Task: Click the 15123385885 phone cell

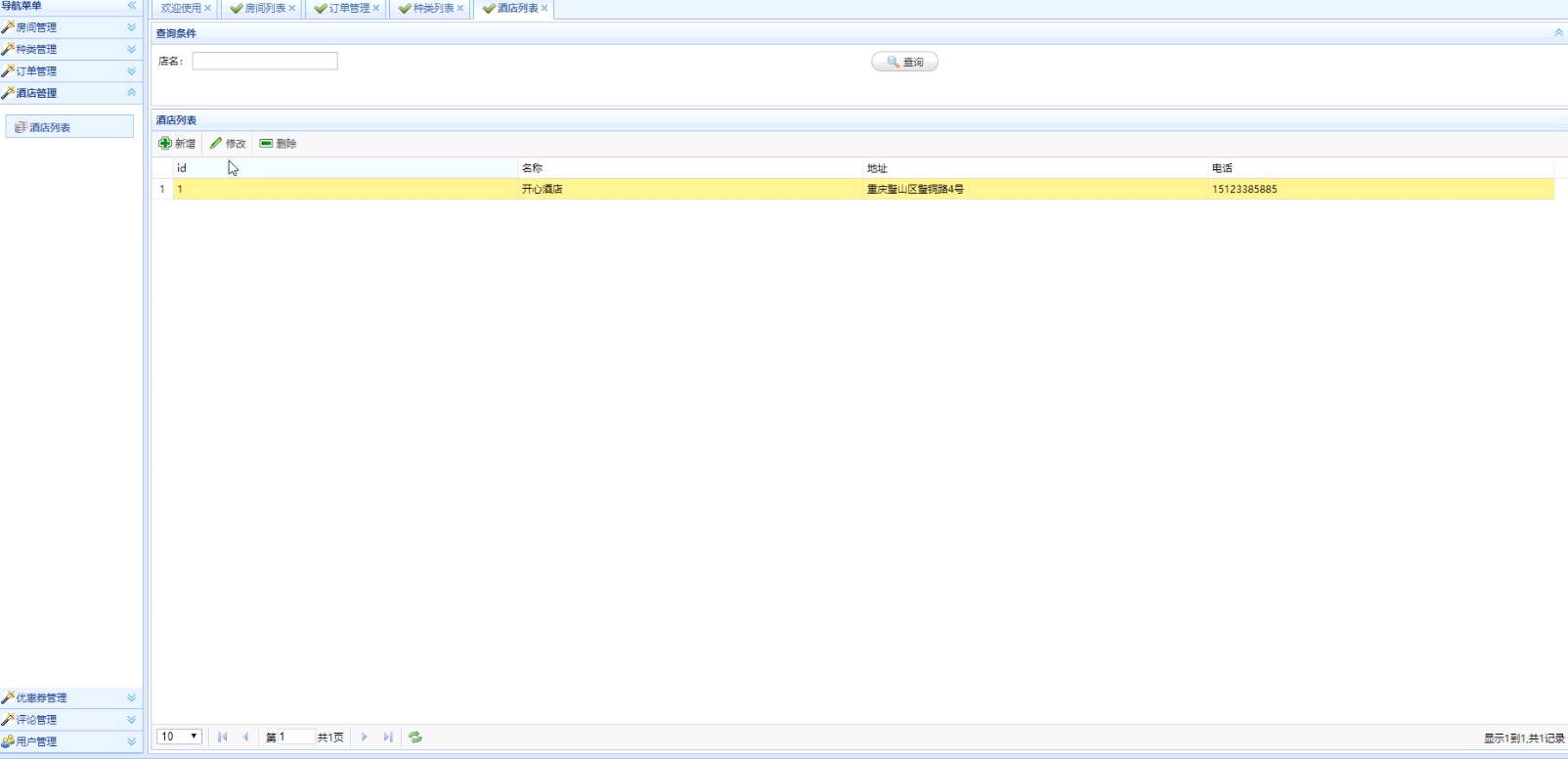Action: click(x=1381, y=189)
